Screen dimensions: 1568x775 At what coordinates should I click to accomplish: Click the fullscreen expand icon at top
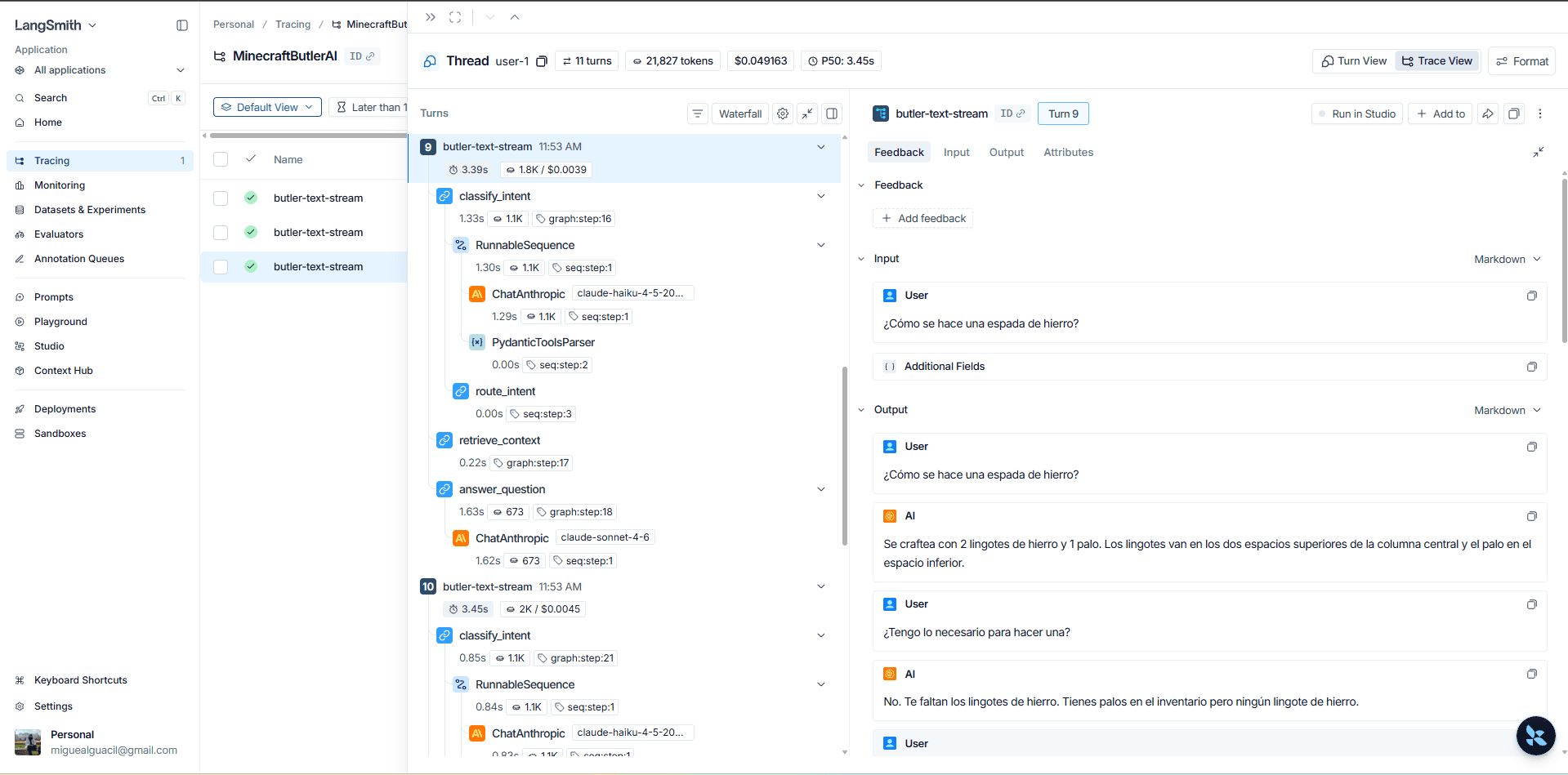(x=455, y=17)
